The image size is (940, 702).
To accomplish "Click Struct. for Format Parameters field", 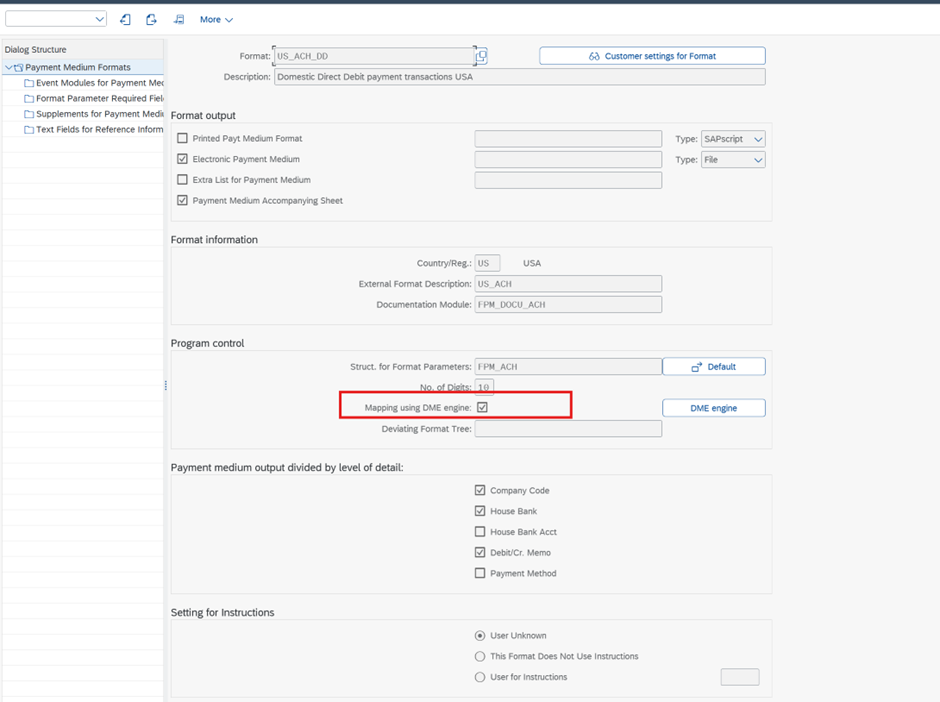I will click(x=568, y=366).
